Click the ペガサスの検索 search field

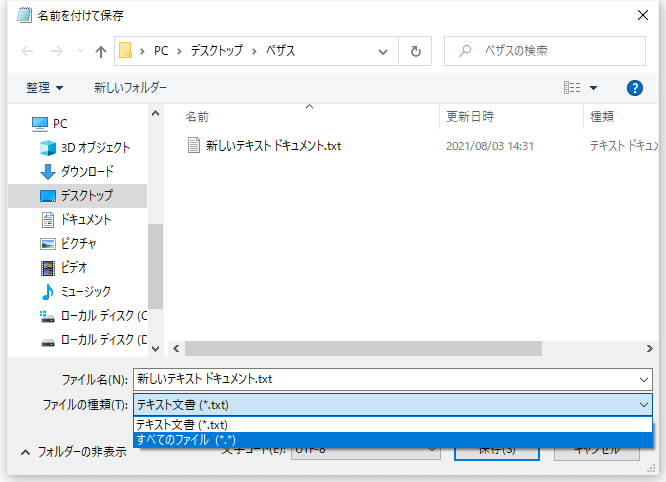545,51
